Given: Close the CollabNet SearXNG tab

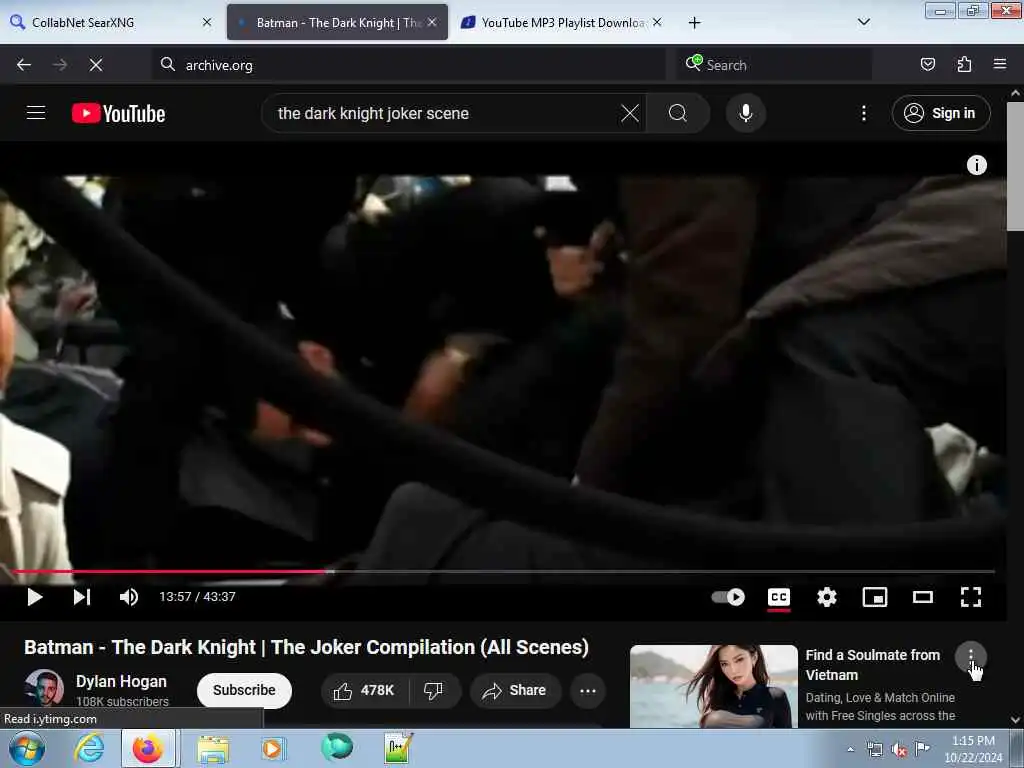Looking at the screenshot, I should 207,22.
